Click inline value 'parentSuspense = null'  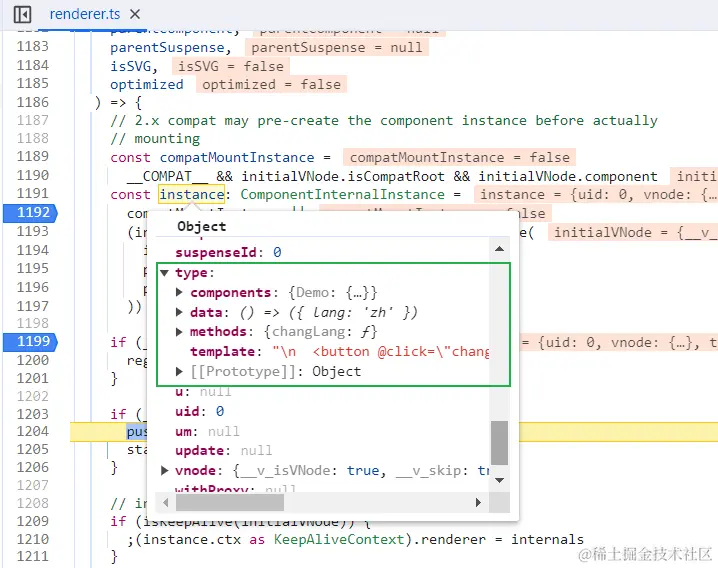[337, 48]
